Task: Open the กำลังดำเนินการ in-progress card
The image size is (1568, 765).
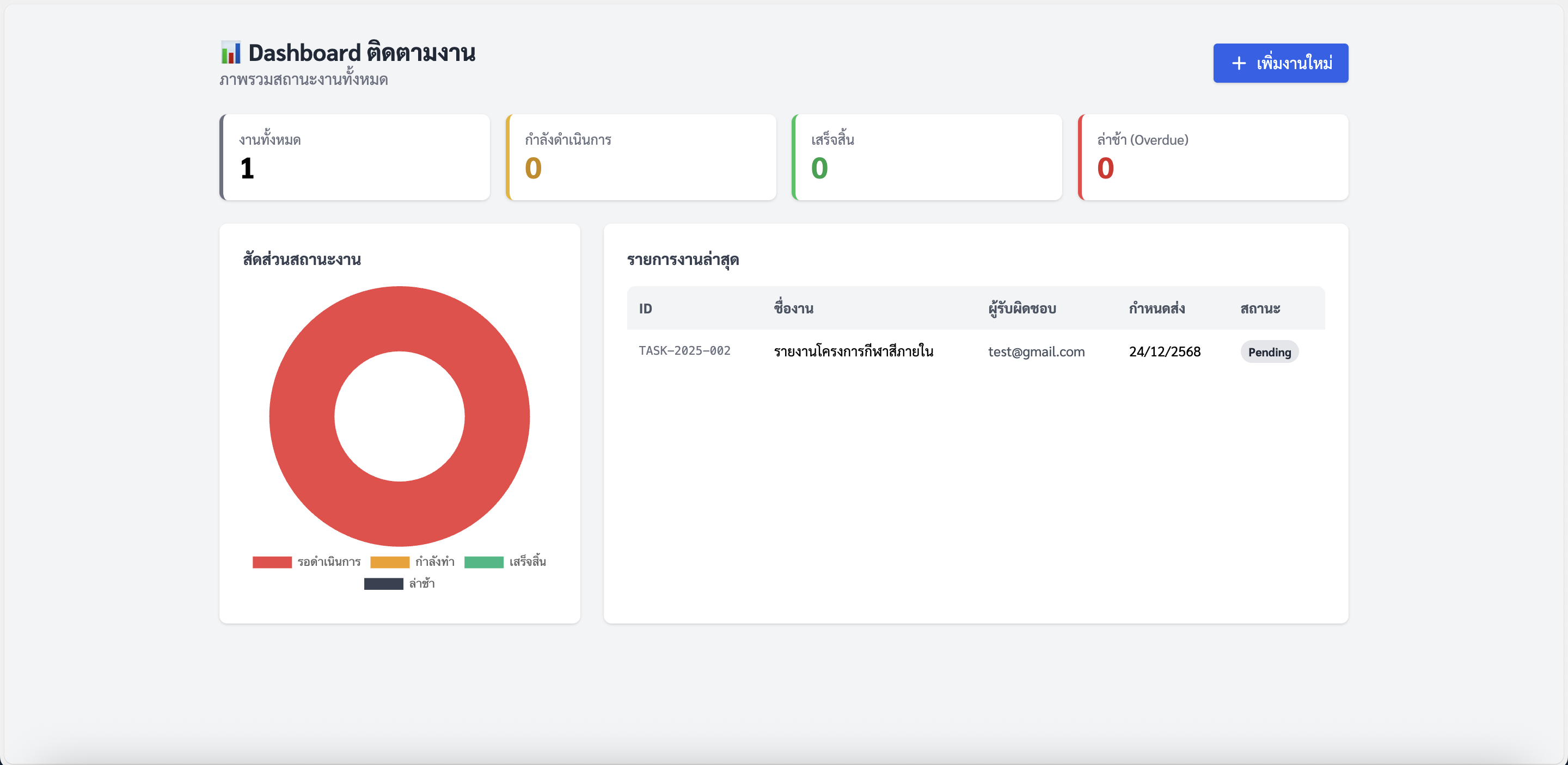Action: click(641, 157)
